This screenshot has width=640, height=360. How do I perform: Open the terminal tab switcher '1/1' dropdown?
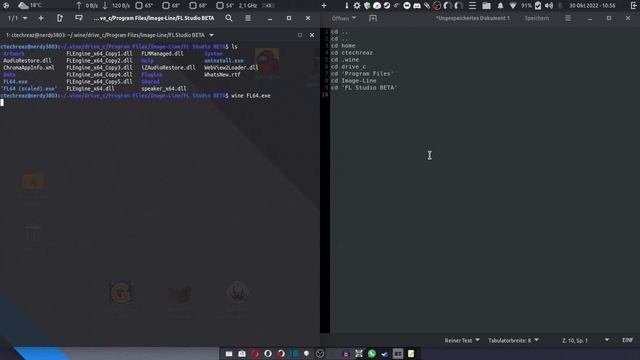click(18, 18)
